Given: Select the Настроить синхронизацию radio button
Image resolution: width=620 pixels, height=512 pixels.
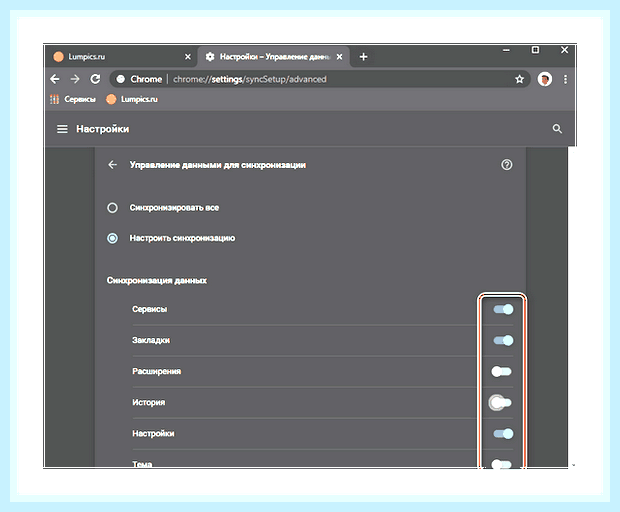Looking at the screenshot, I should 113,238.
